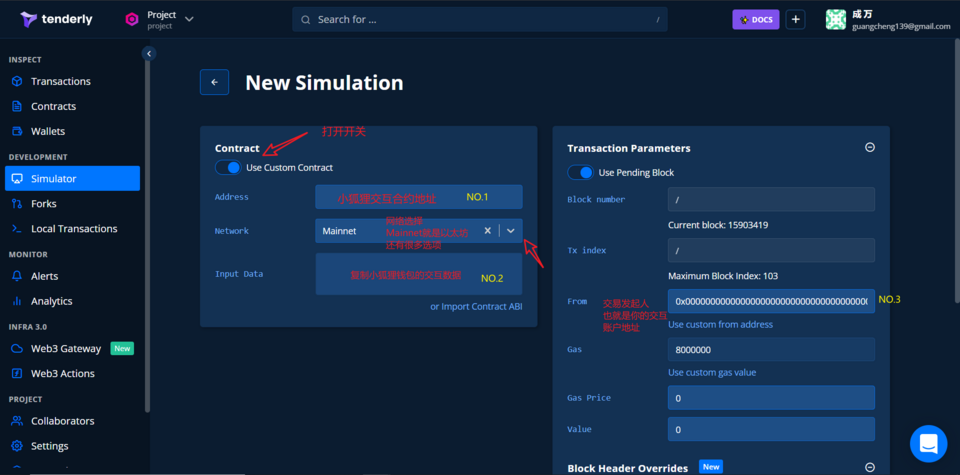Expand the Network dropdown chevron
960x475 pixels.
point(511,231)
